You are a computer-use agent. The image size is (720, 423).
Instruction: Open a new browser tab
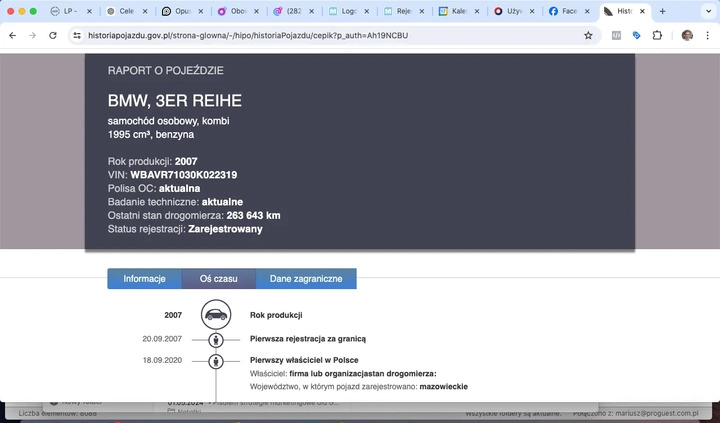[x=662, y=11]
